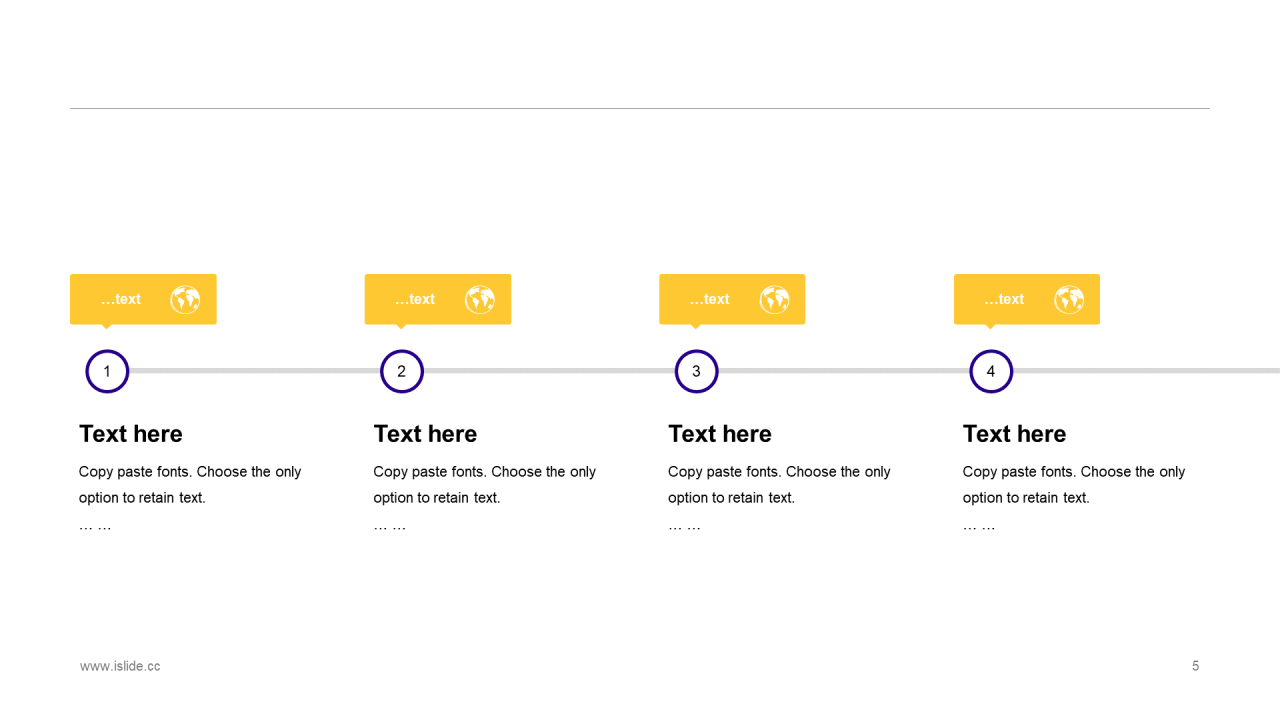Select the "Text here" heading under step 1

[x=131, y=434]
